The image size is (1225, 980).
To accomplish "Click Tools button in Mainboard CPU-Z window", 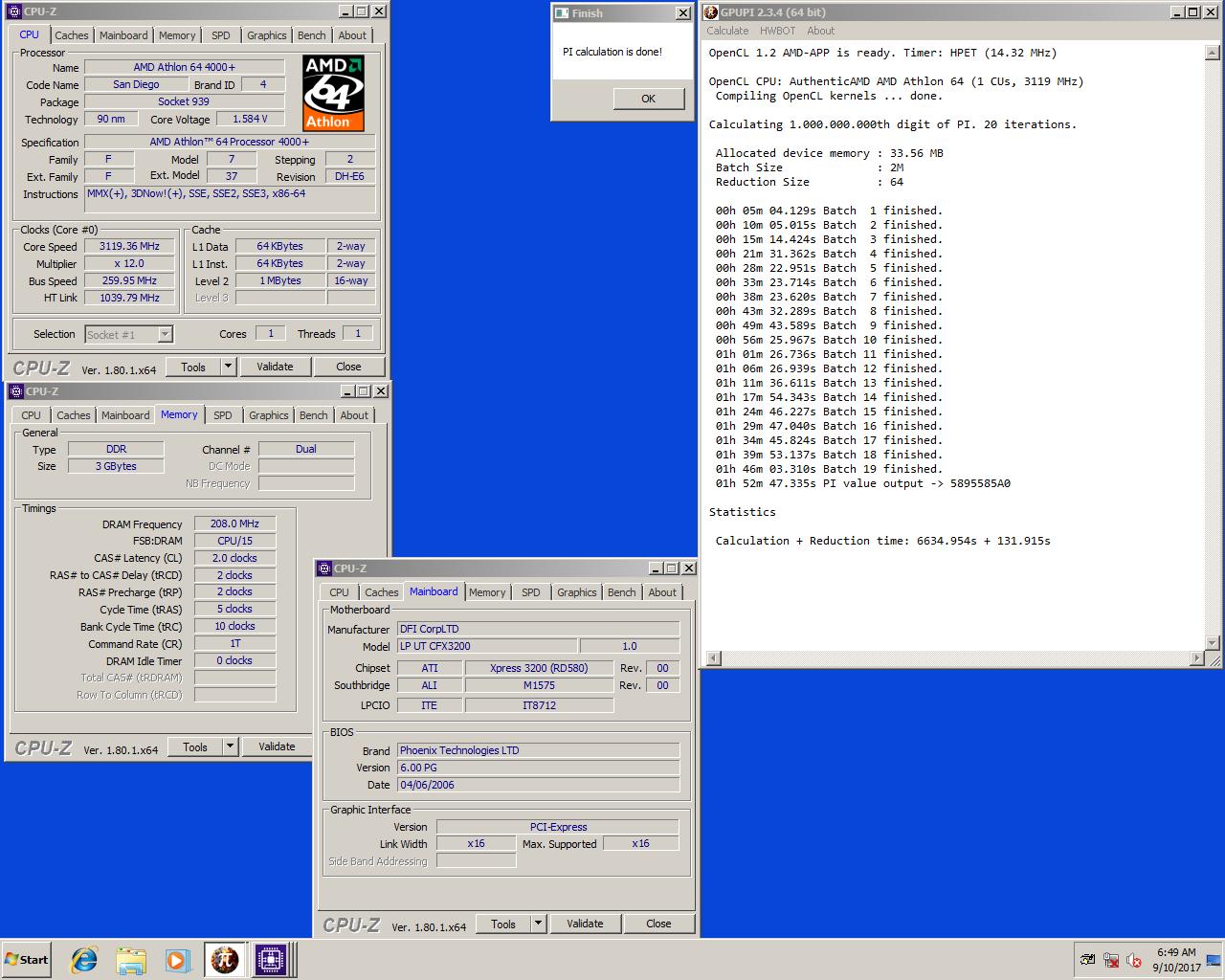I will [x=503, y=924].
